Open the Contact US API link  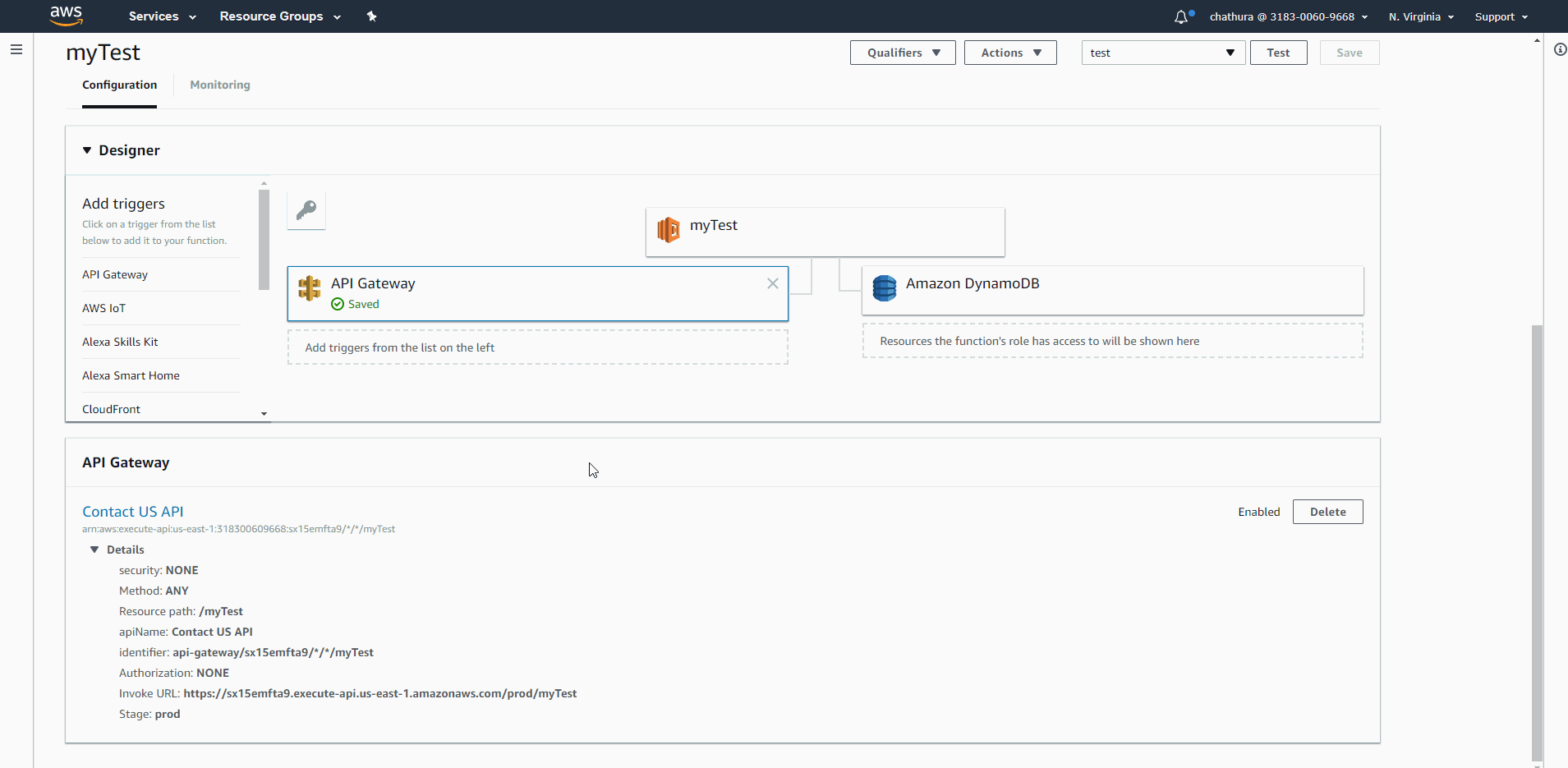pyautogui.click(x=133, y=512)
